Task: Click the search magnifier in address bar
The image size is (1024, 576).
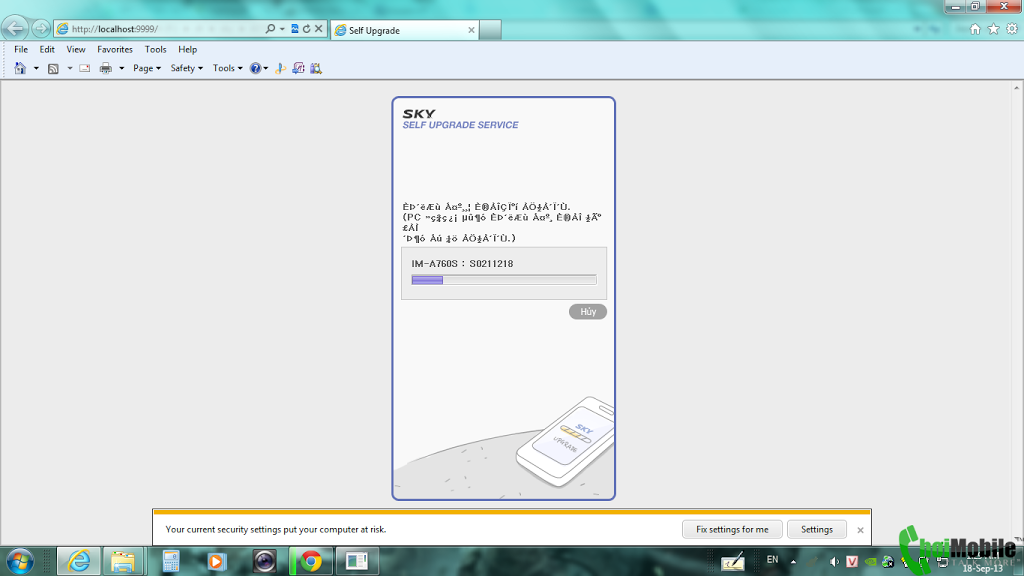Action: 270,29
